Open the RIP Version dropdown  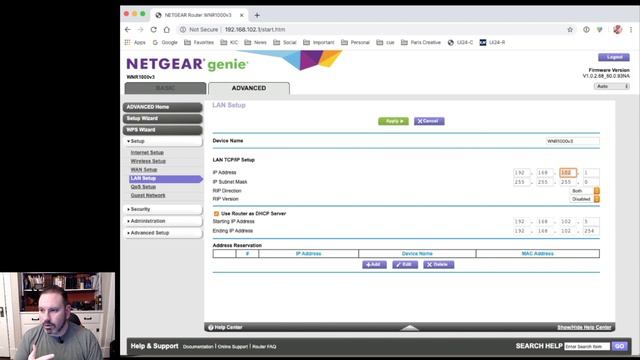[x=585, y=199]
